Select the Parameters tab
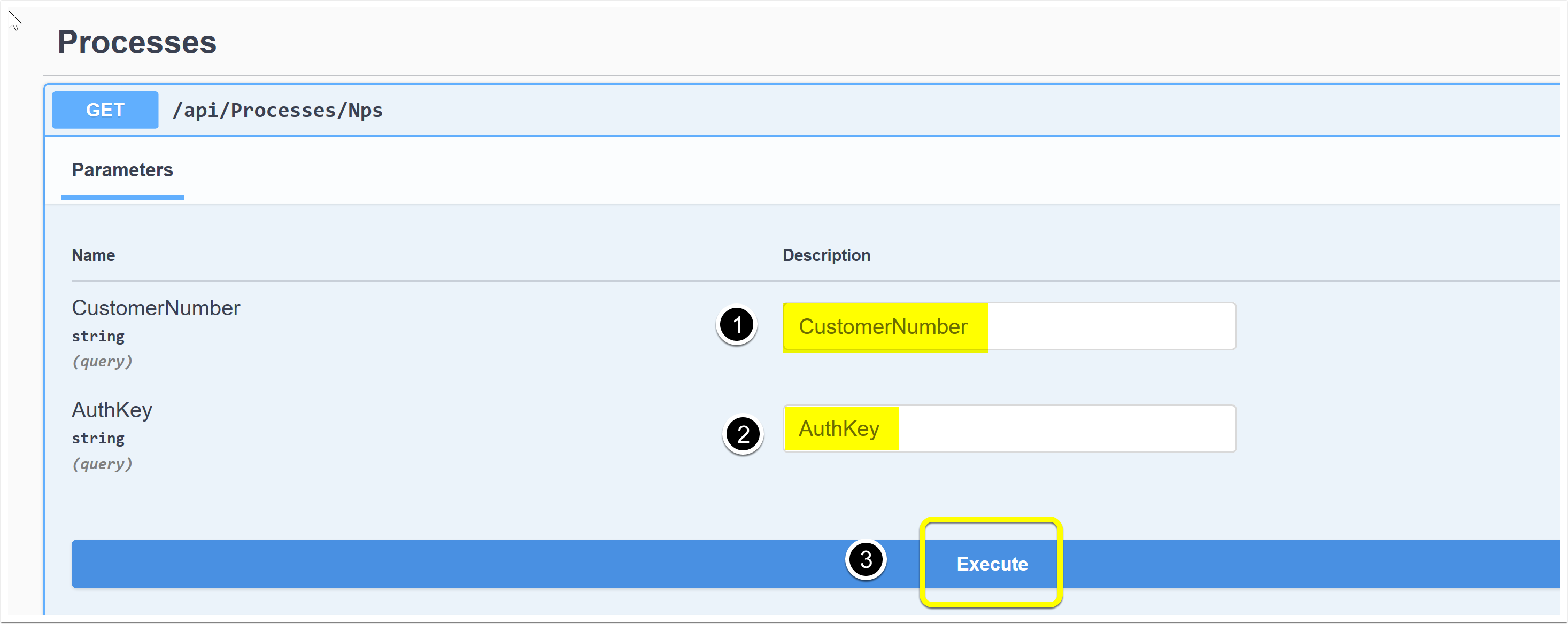 pos(122,170)
